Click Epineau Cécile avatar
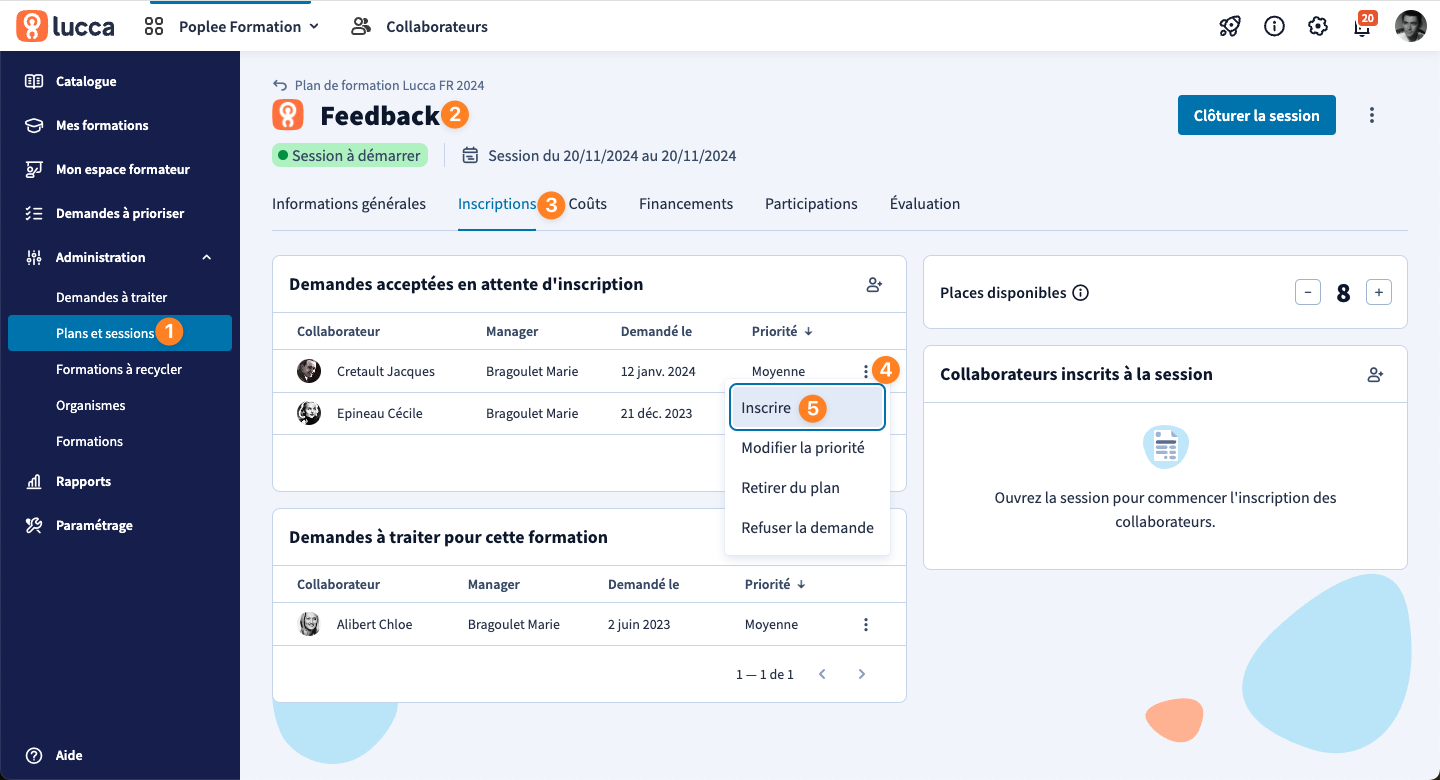Image resolution: width=1440 pixels, height=780 pixels. pyautogui.click(x=309, y=413)
